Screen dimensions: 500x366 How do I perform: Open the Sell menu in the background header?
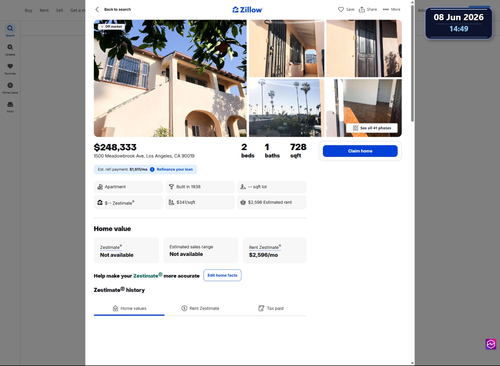pos(59,10)
